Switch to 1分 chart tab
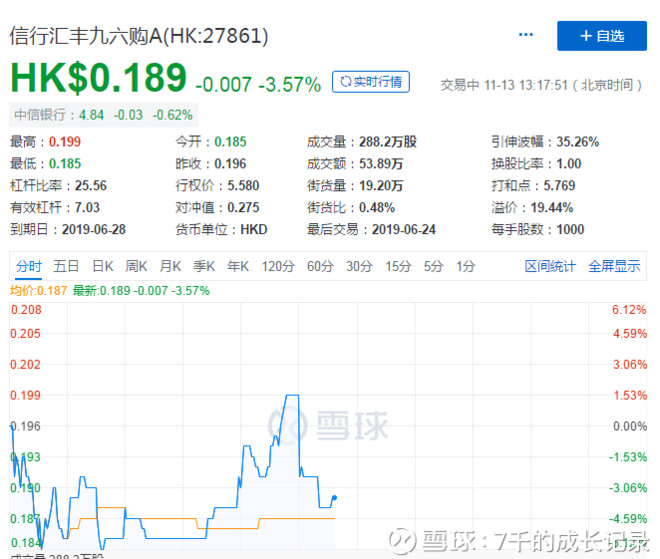 click(x=466, y=266)
